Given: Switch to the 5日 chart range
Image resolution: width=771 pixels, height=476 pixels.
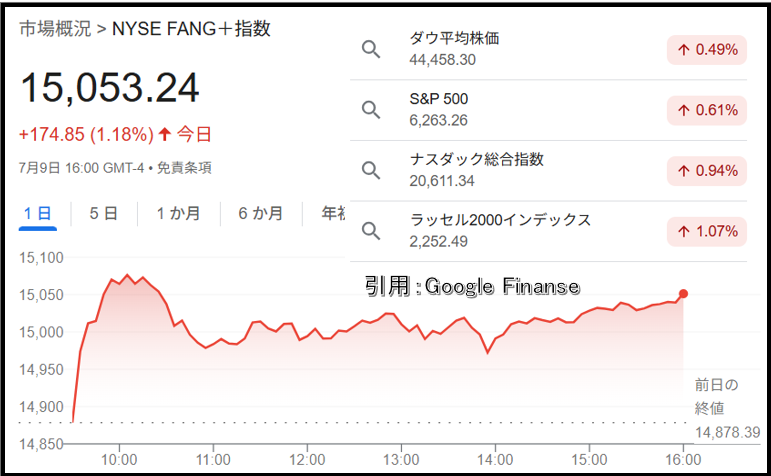Looking at the screenshot, I should click(x=104, y=214).
